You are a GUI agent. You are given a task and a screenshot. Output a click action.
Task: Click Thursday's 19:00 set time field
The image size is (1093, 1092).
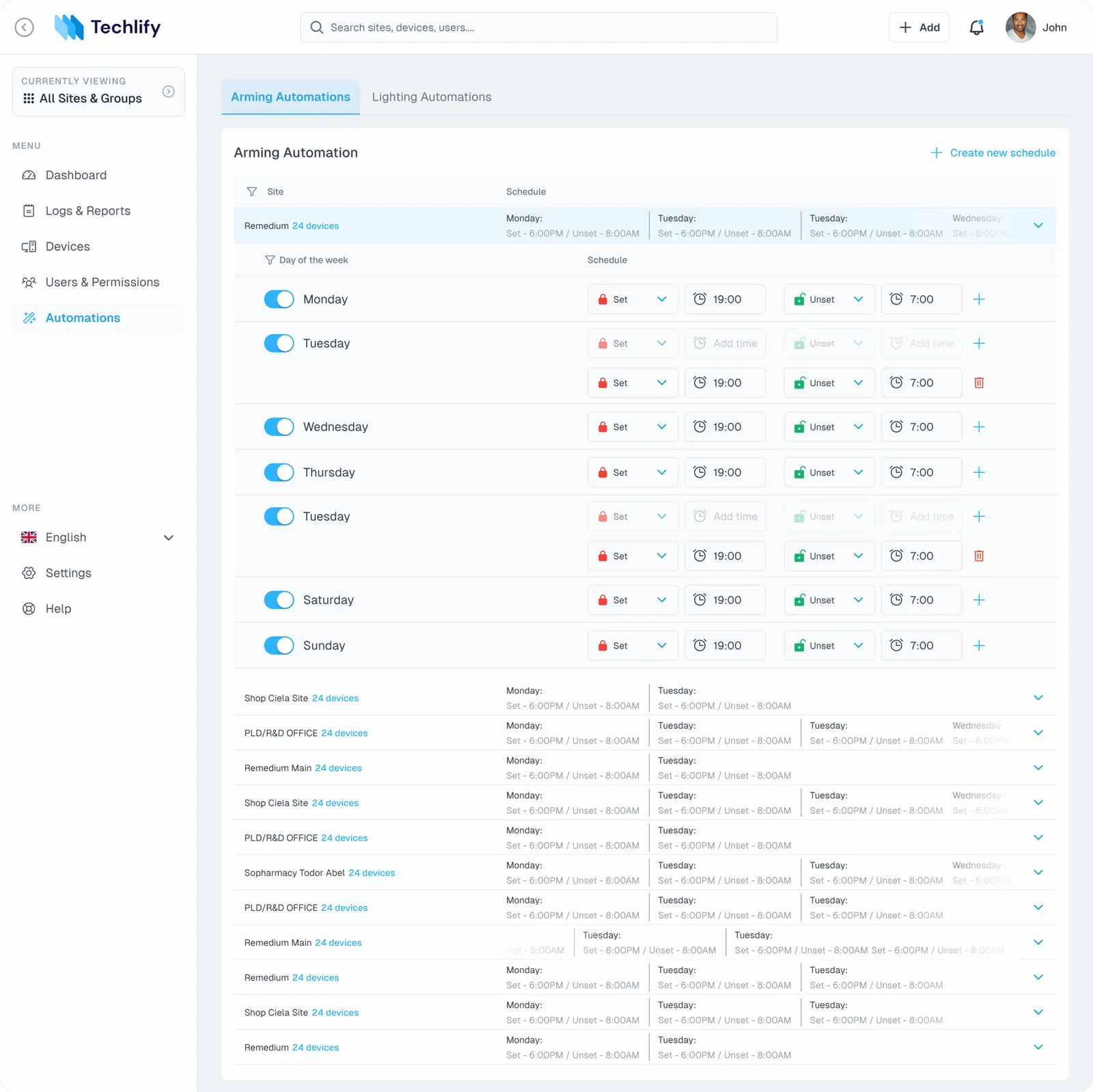[725, 472]
